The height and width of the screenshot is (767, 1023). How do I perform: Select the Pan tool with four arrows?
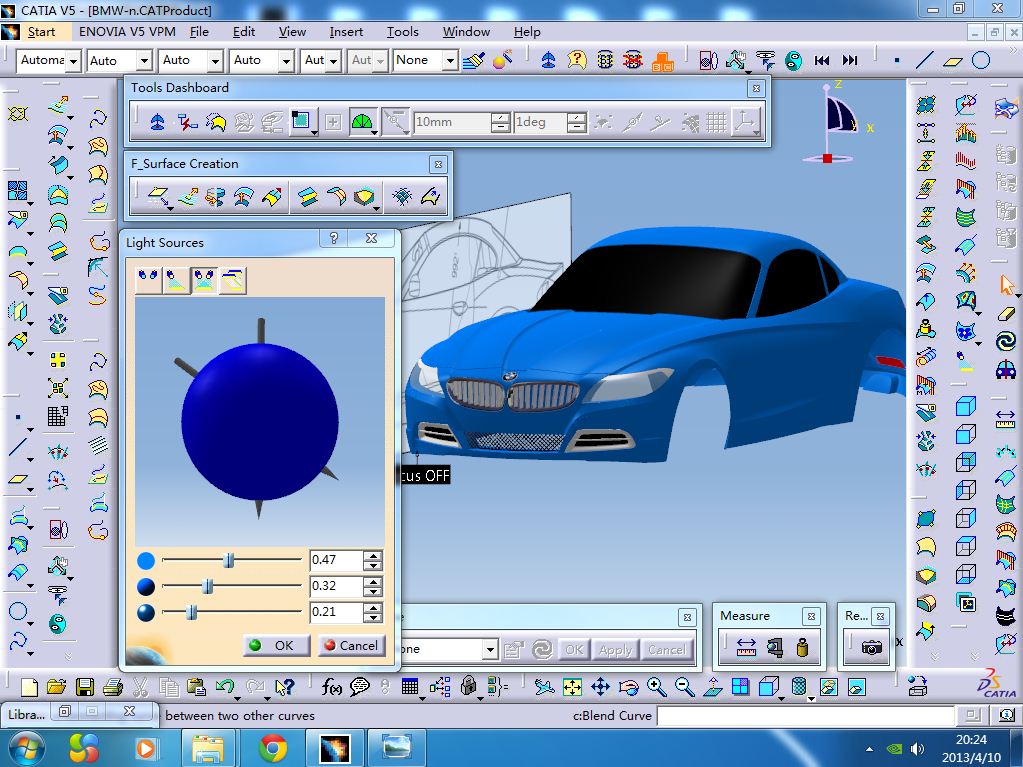pos(600,687)
